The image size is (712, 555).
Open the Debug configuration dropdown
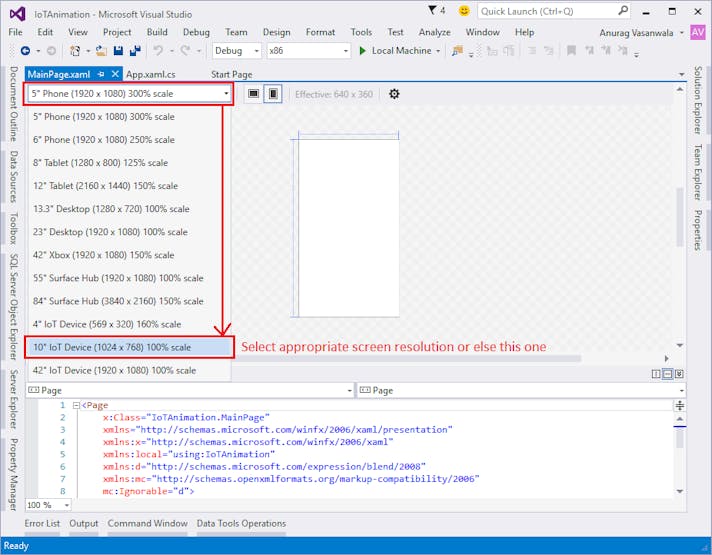pyautogui.click(x=237, y=51)
